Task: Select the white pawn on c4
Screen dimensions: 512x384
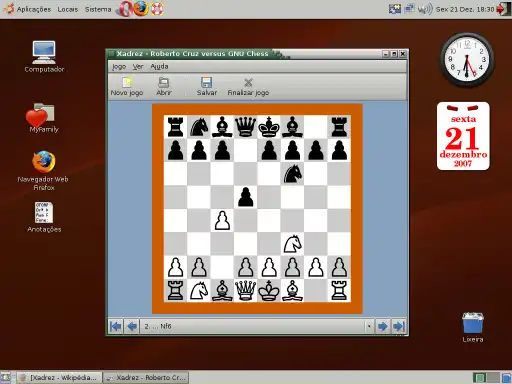Action: 222,220
